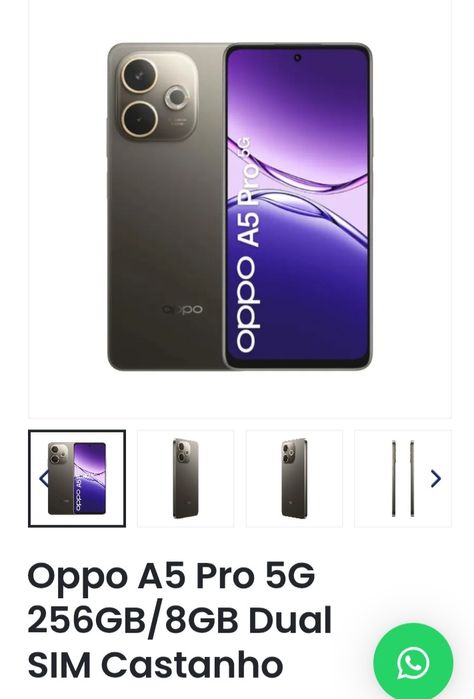Image resolution: width=474 pixels, height=699 pixels.
Task: Click the camera module on main photo
Action: [x=156, y=96]
